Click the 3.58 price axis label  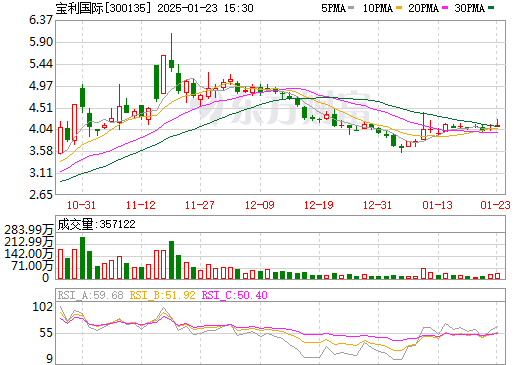[41, 151]
